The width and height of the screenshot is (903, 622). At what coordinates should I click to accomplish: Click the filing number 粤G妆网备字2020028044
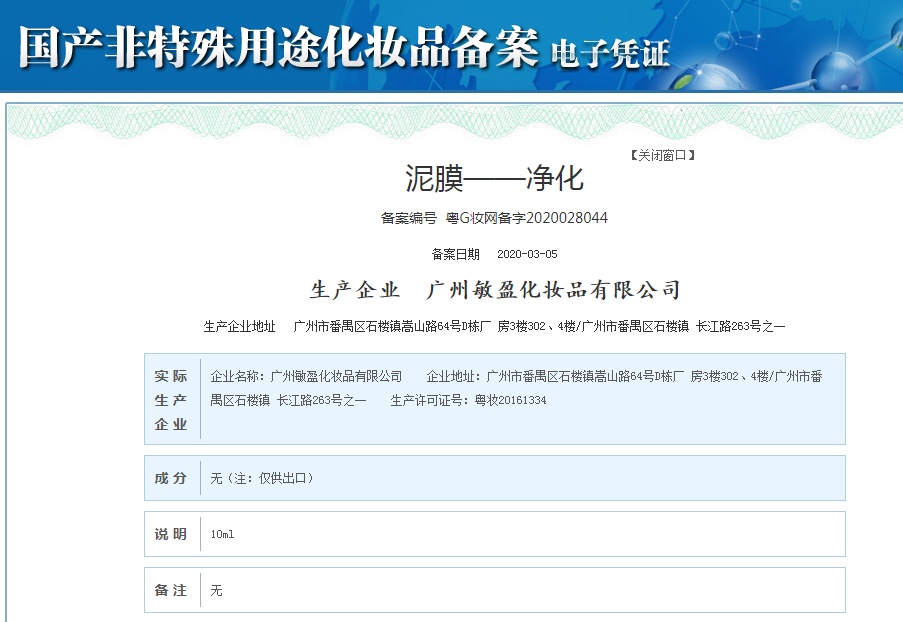526,218
